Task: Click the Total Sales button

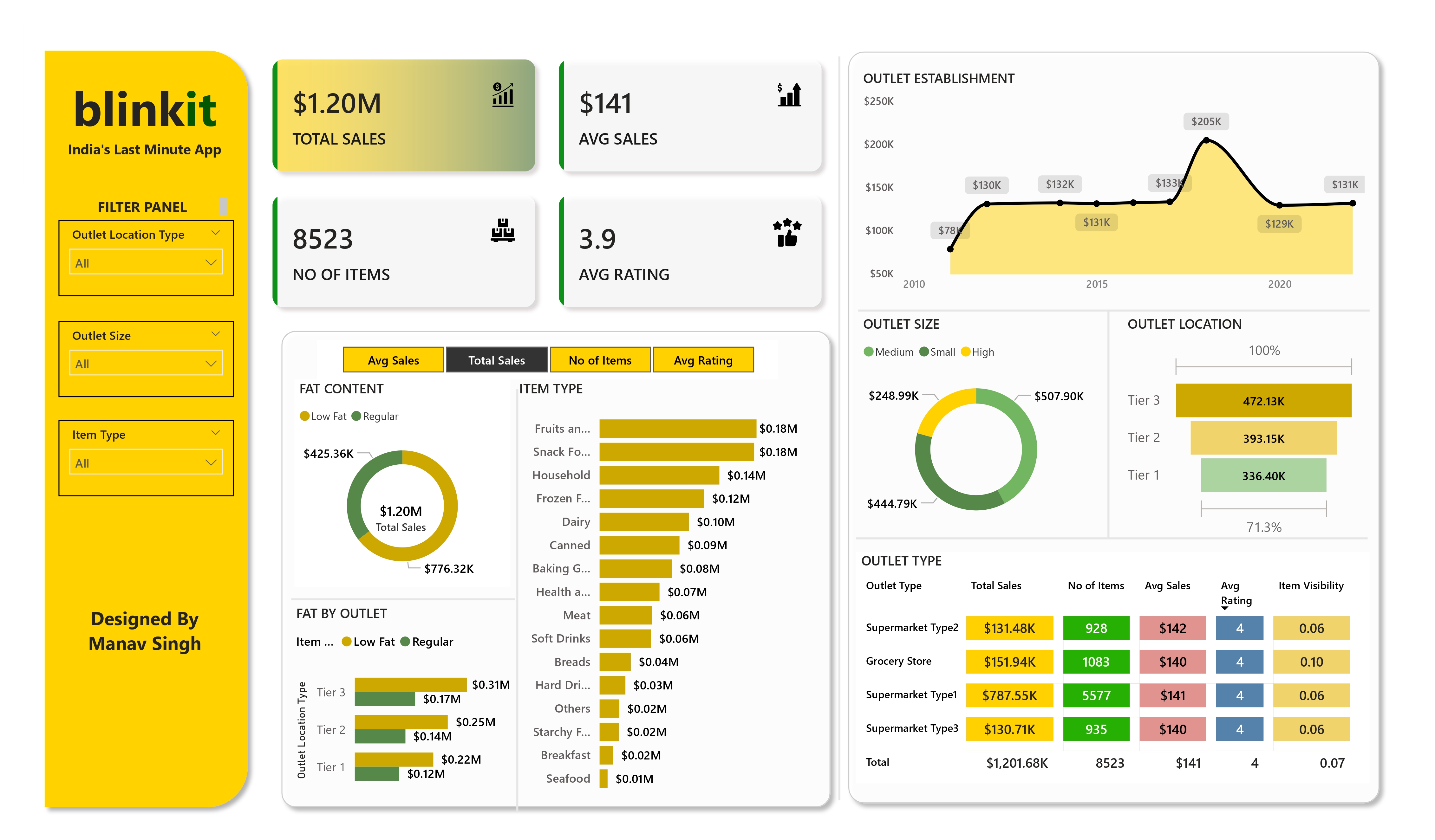Action: [x=497, y=360]
